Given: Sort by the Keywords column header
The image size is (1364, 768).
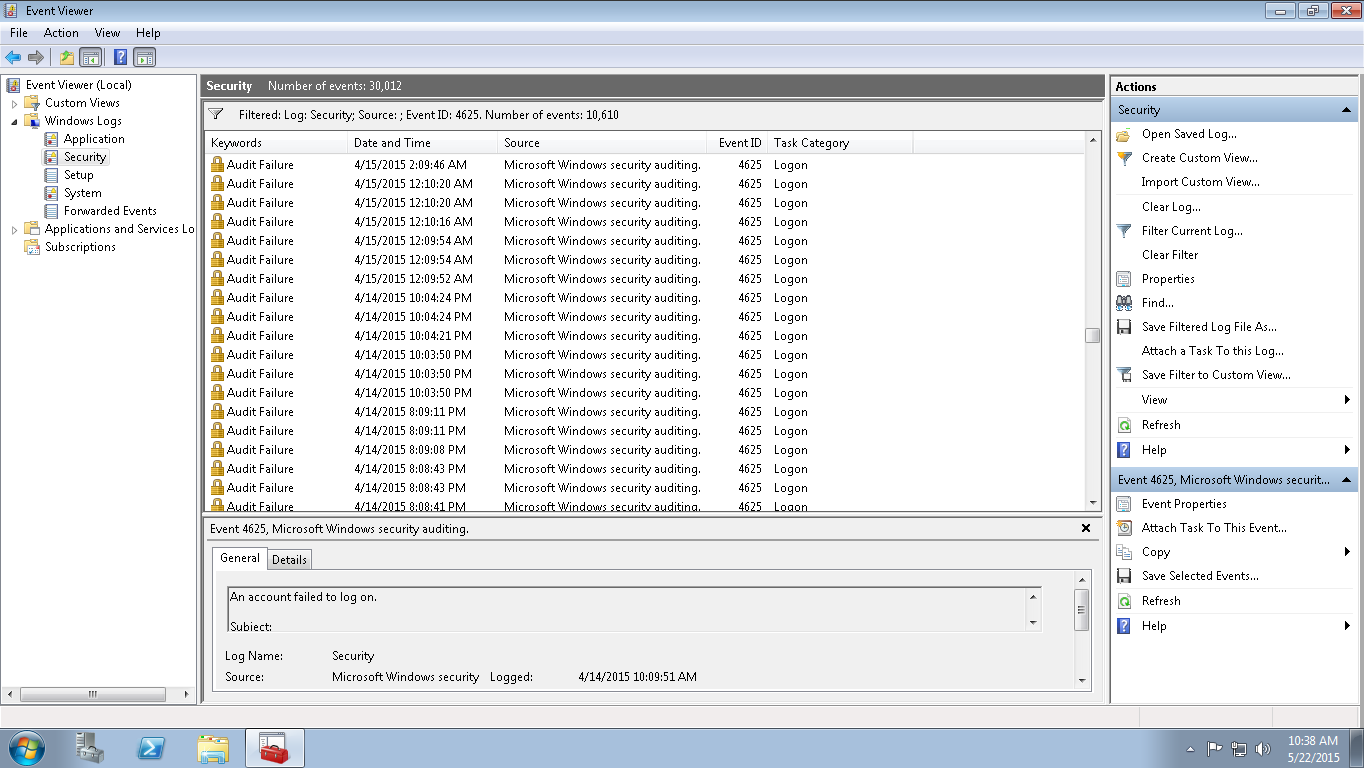Looking at the screenshot, I should [276, 143].
